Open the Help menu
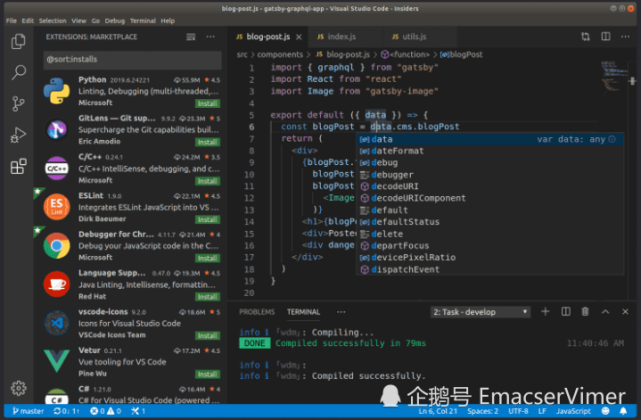 [x=168, y=21]
